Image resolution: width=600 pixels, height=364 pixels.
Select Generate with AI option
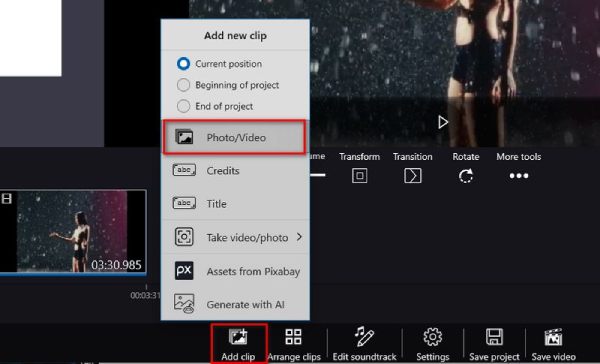[235, 304]
